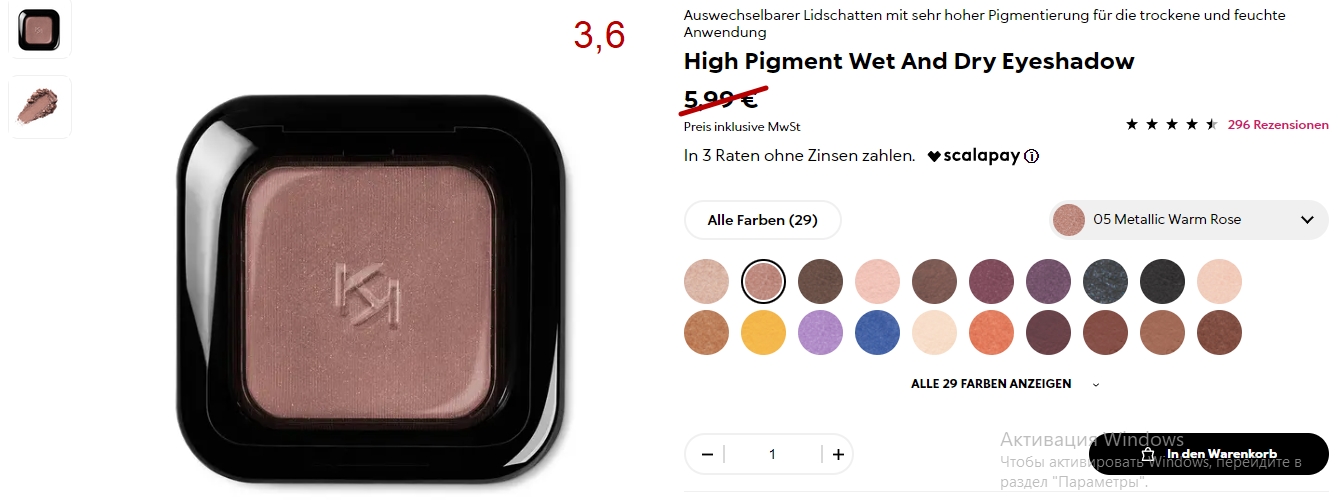This screenshot has height=501, width=1343.
Task: Add item with In den Warenkorb
Action: [x=1209, y=454]
